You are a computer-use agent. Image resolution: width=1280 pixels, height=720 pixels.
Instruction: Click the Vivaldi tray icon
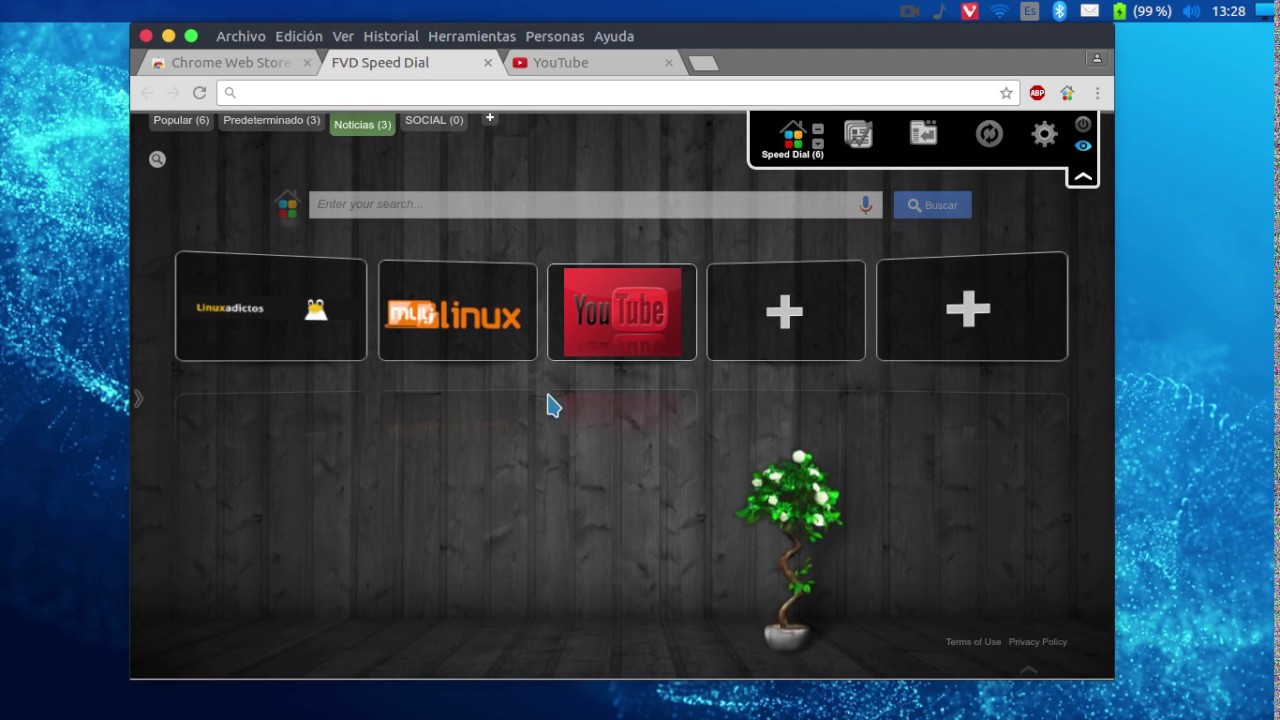(x=969, y=11)
